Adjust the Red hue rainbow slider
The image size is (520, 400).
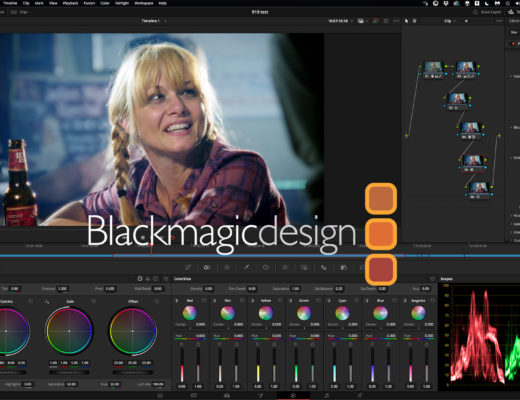[190, 339]
